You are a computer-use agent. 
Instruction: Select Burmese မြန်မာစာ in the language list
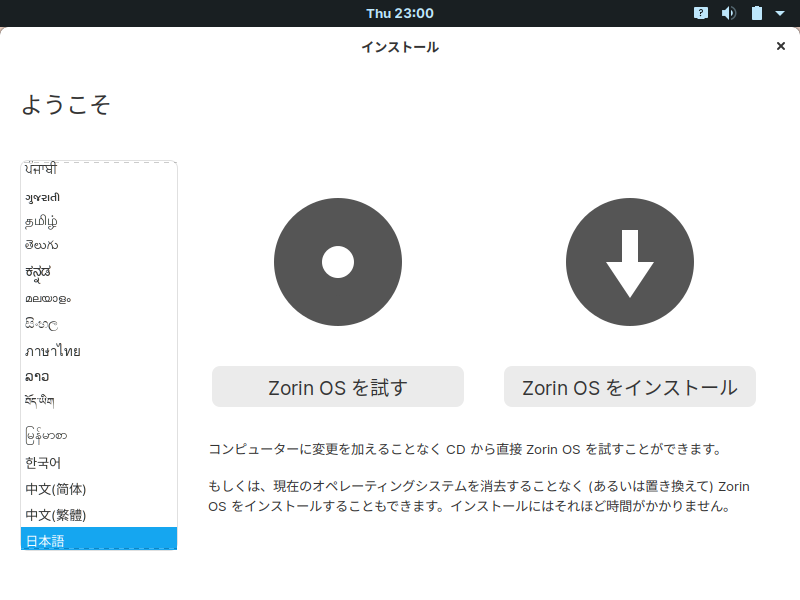pos(99,435)
